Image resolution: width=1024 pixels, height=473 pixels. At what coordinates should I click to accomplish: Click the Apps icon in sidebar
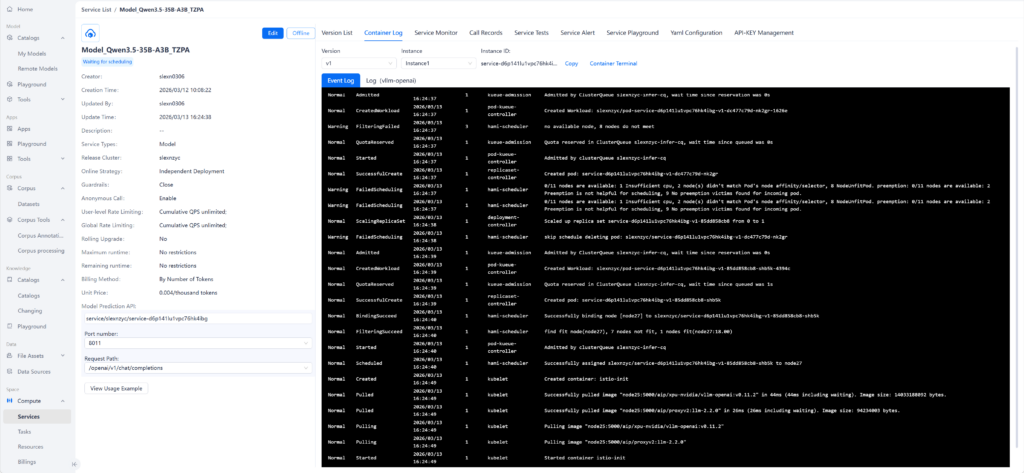pyautogui.click(x=9, y=129)
